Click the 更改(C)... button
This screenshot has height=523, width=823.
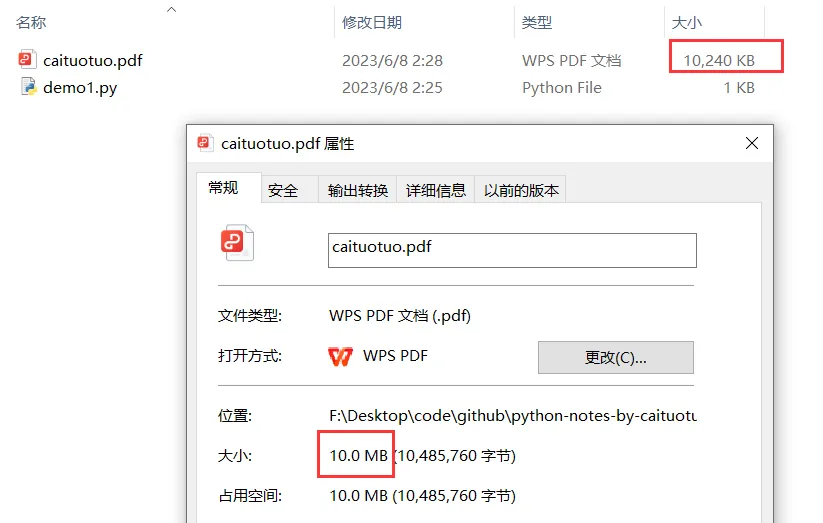coord(616,358)
